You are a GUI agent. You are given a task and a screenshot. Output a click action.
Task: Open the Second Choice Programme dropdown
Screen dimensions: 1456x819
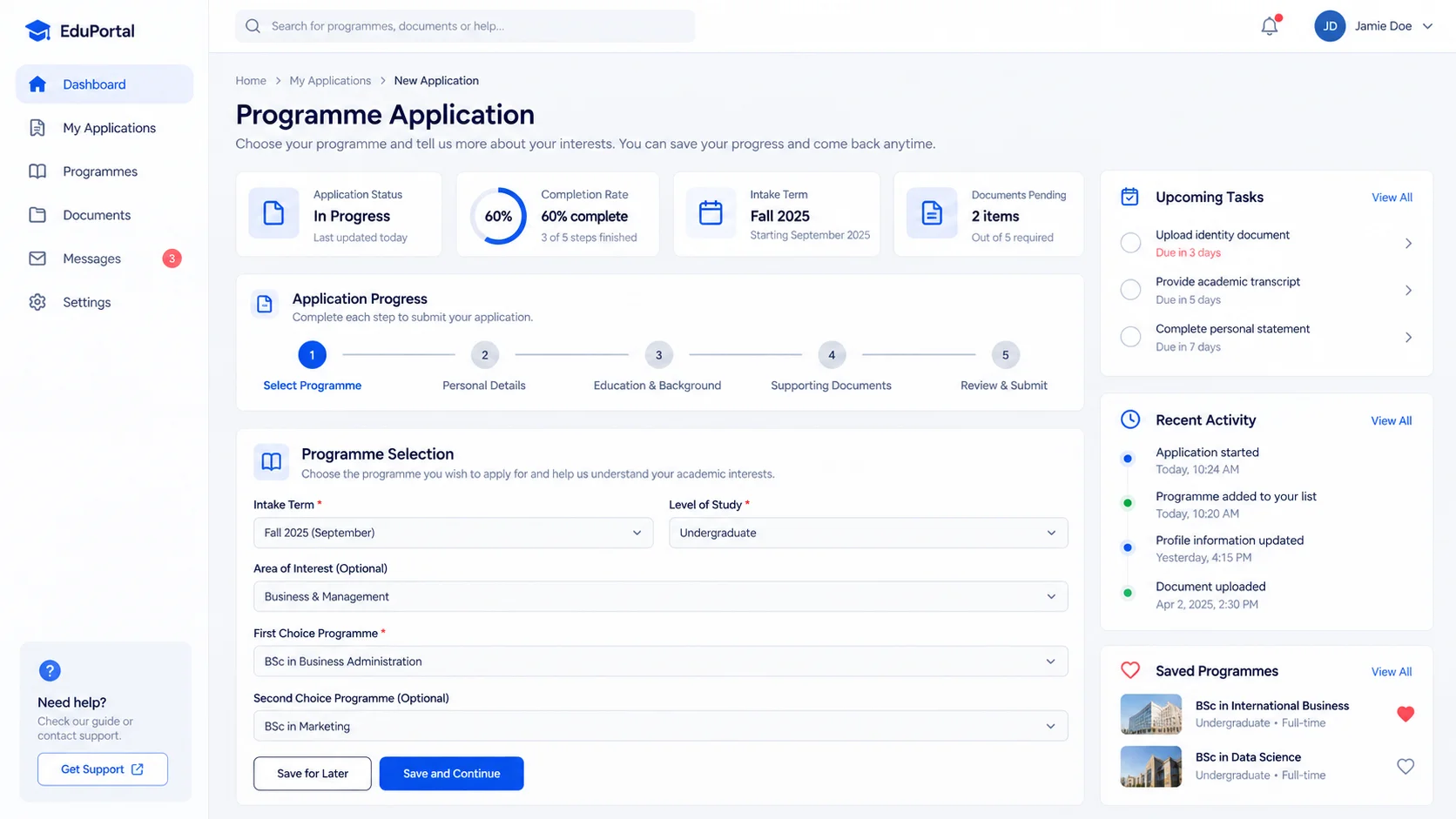[661, 726]
